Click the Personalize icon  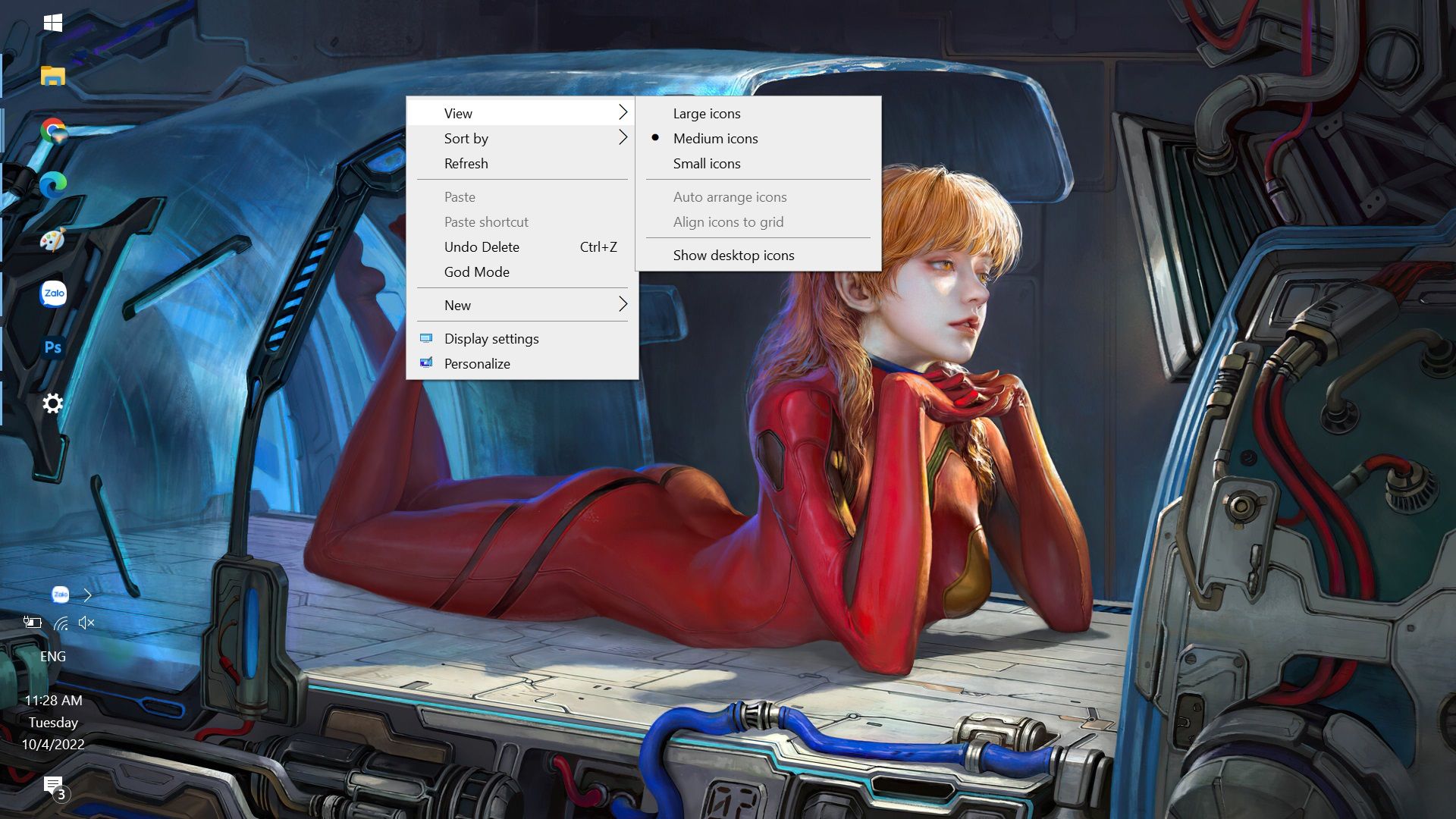coord(426,362)
